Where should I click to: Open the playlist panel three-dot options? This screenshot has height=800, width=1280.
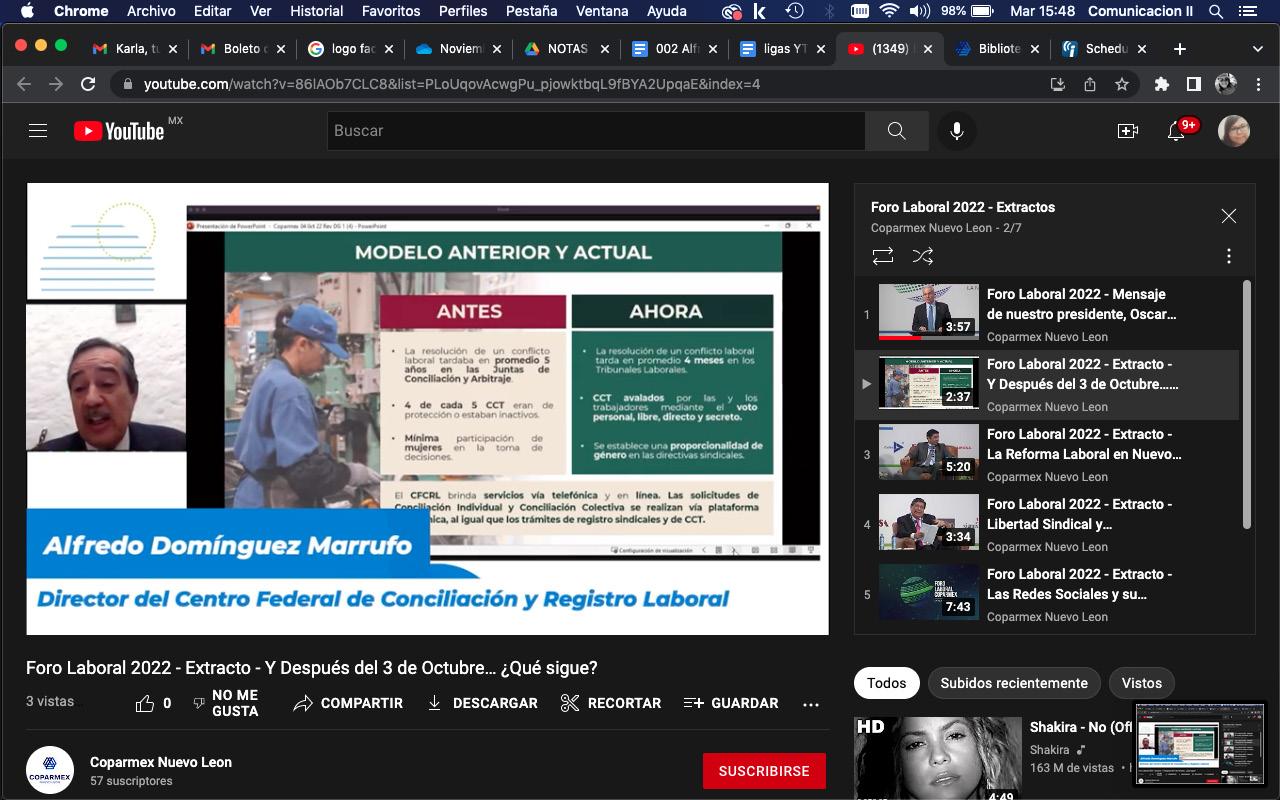(x=1229, y=256)
